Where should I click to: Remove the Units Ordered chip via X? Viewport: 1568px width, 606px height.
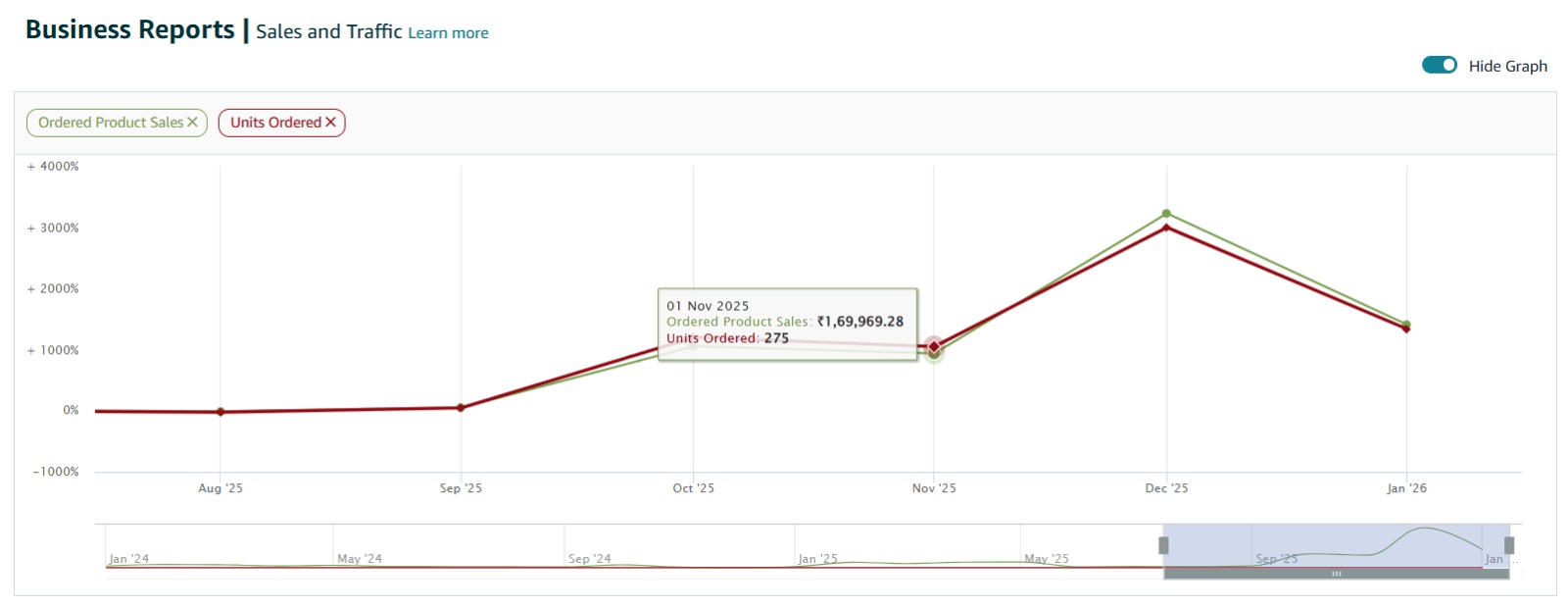click(330, 123)
